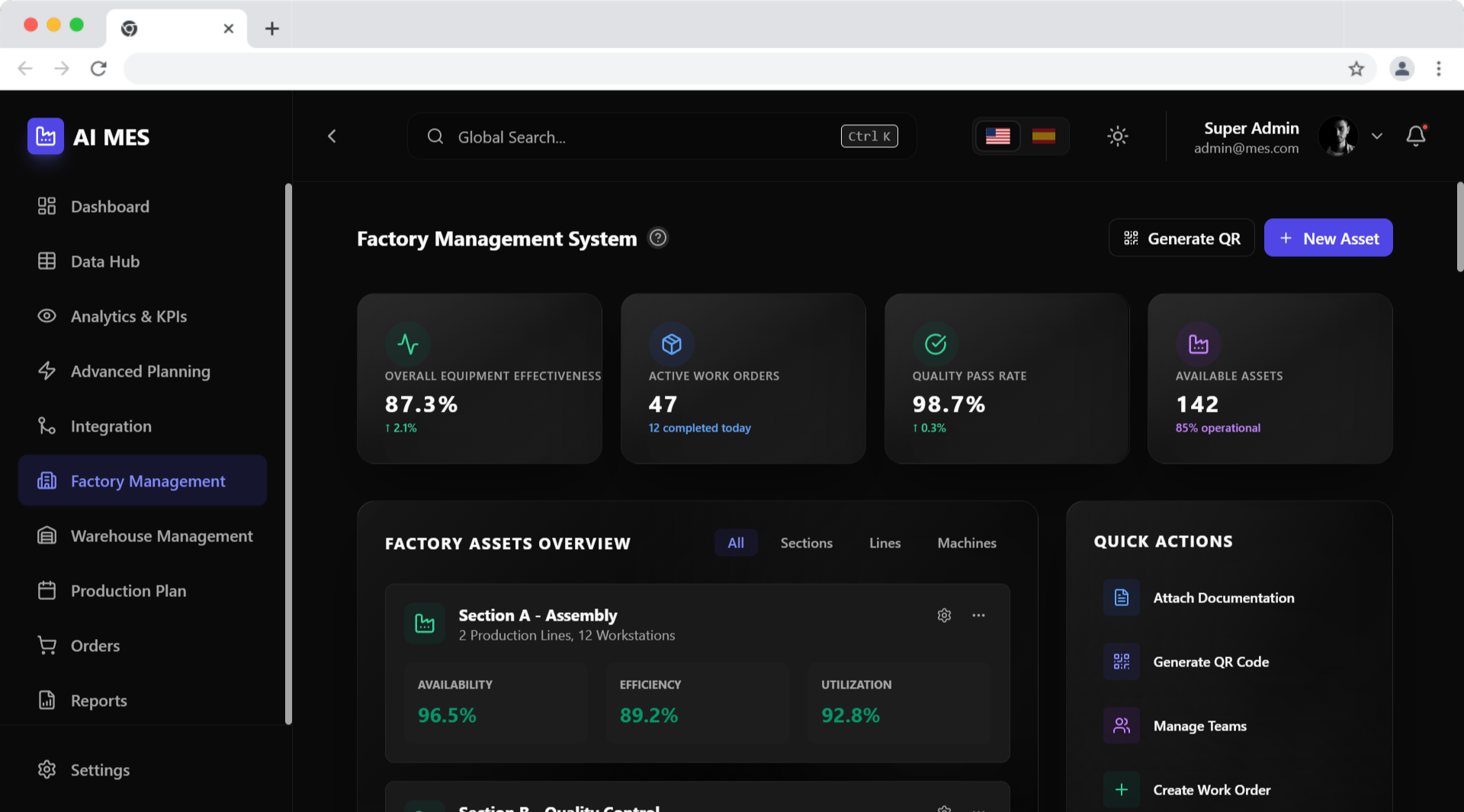Toggle light theme with sun icon
The image size is (1464, 812).
(x=1117, y=136)
